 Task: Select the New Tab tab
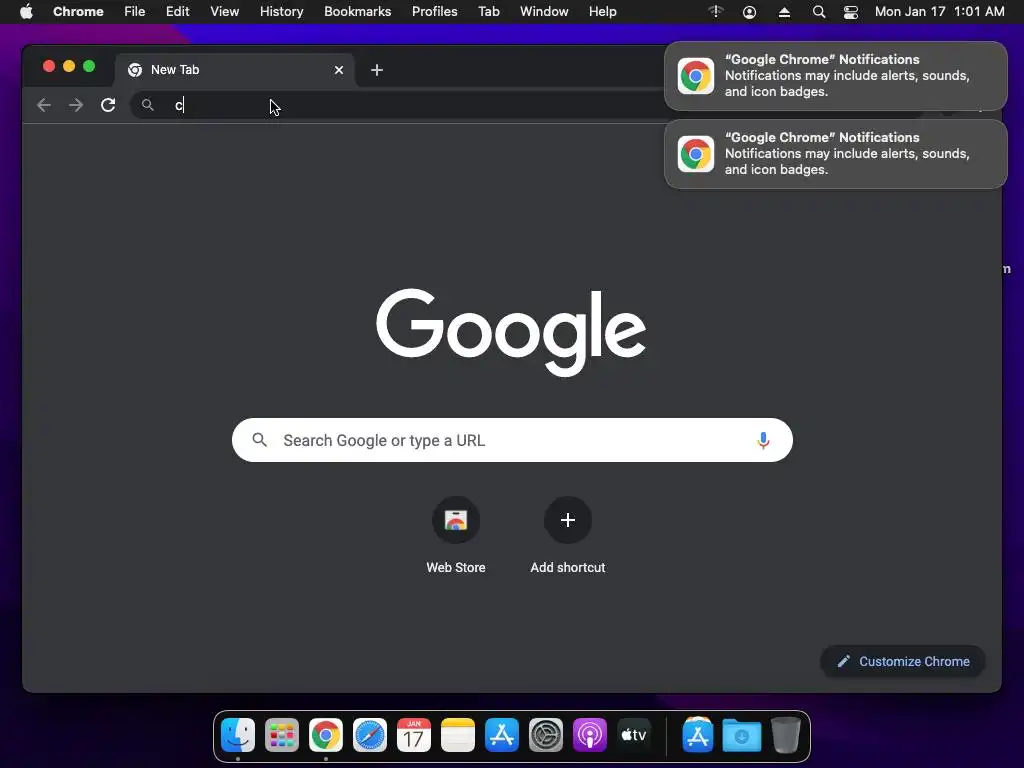(235, 70)
